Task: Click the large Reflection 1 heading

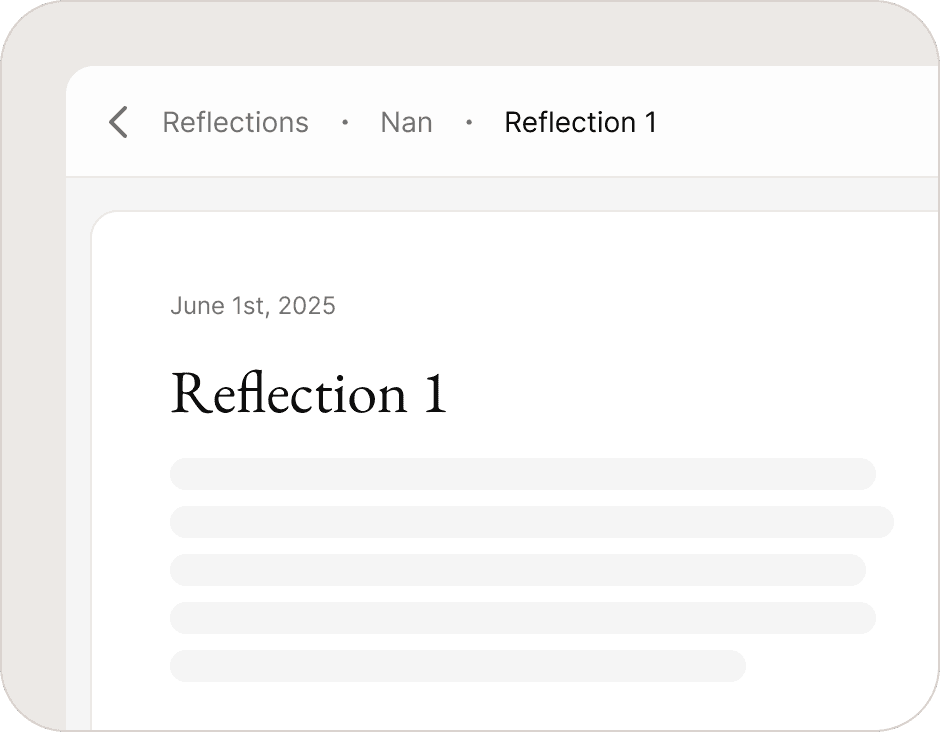Action: click(308, 393)
